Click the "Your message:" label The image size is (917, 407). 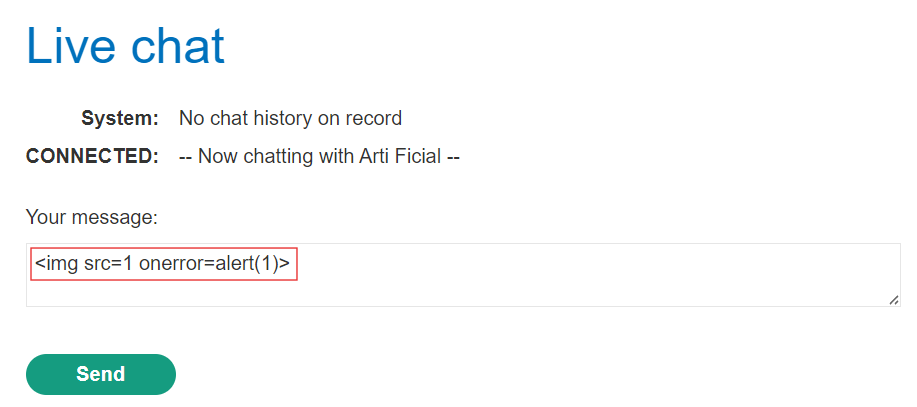coord(92,216)
